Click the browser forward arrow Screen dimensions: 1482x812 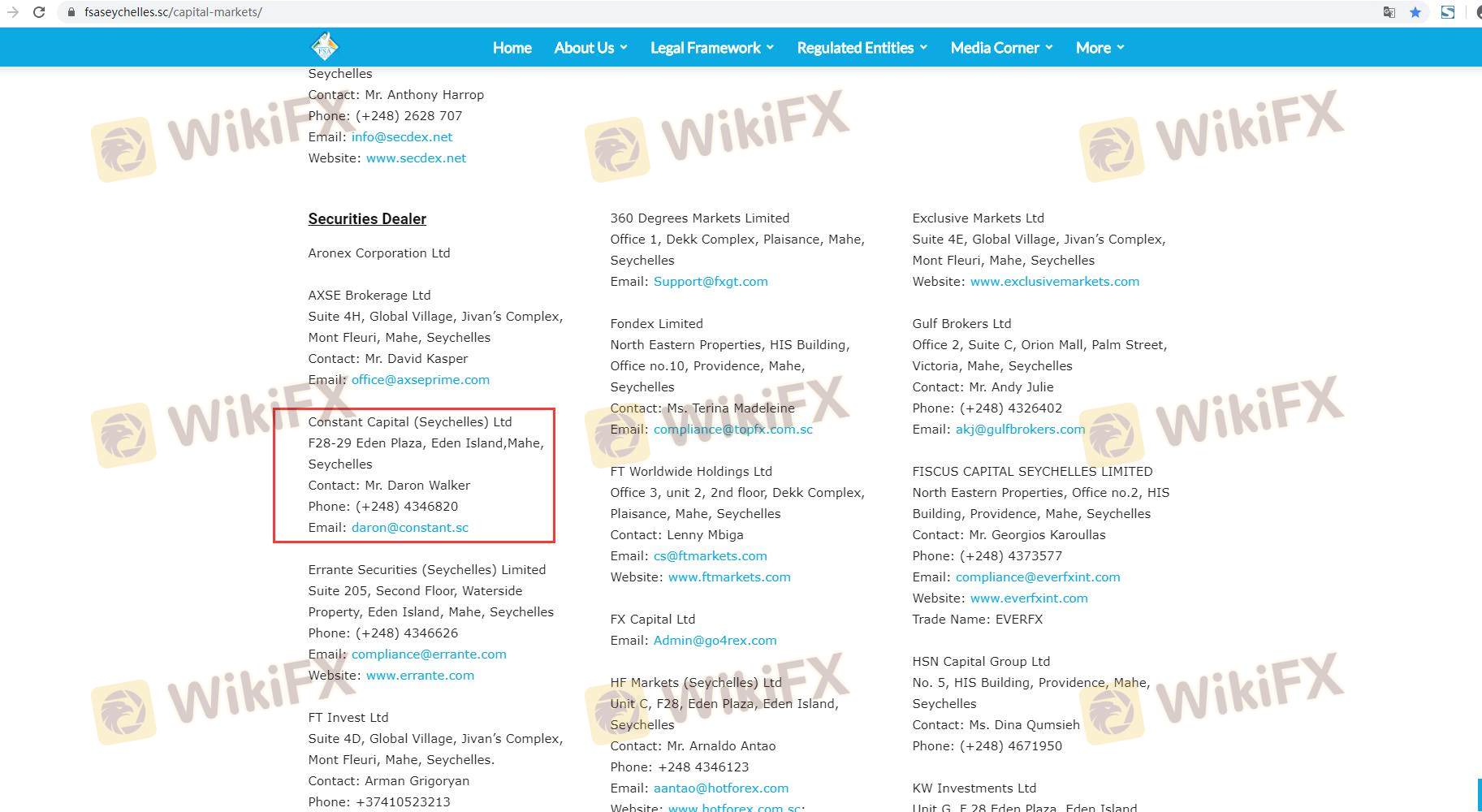pyautogui.click(x=12, y=12)
